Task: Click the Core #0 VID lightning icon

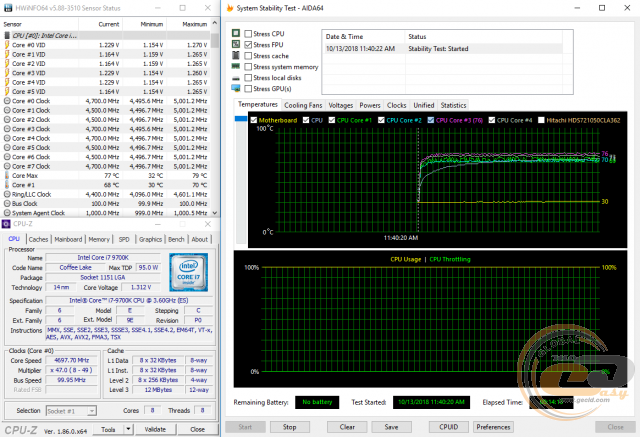Action: click(x=7, y=45)
